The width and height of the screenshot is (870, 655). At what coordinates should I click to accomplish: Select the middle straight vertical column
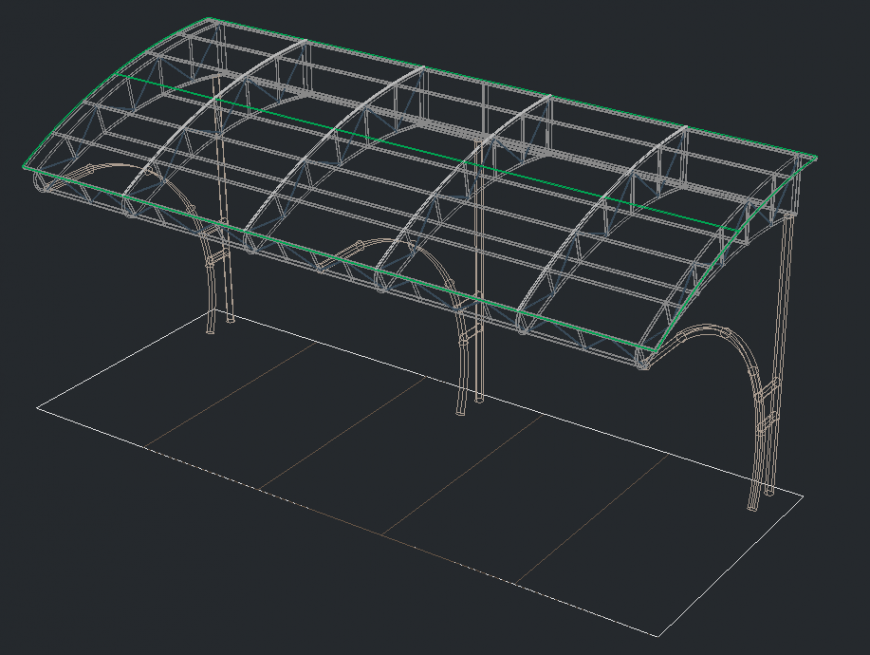click(481, 300)
